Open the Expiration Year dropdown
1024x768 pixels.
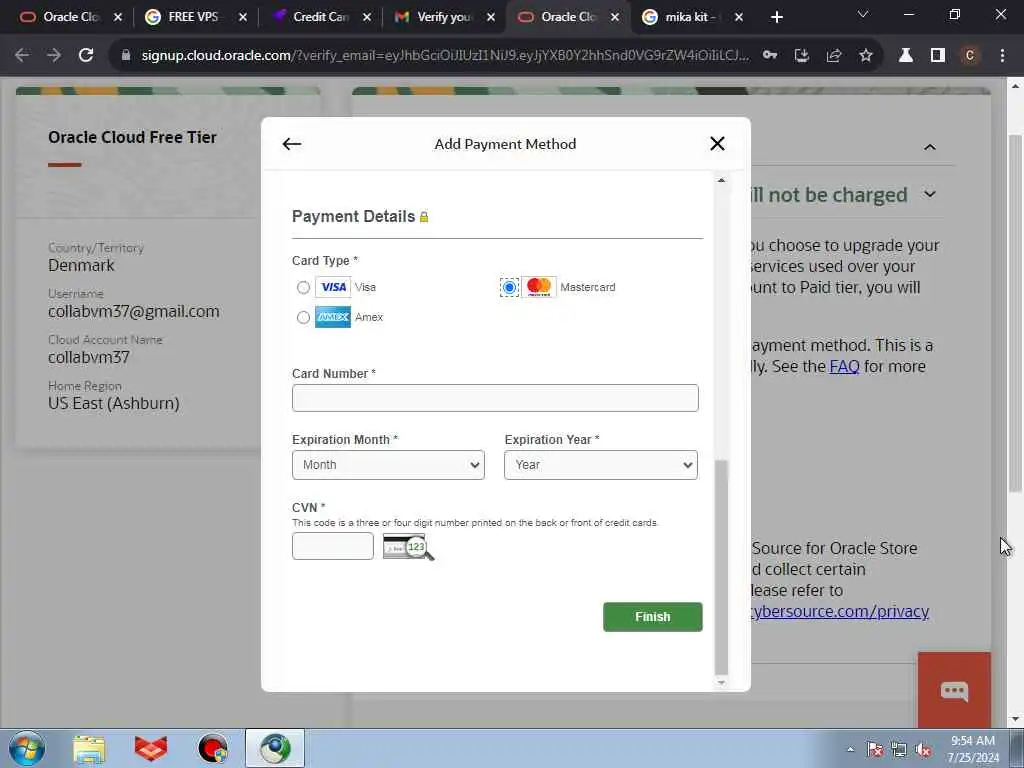pyautogui.click(x=601, y=465)
